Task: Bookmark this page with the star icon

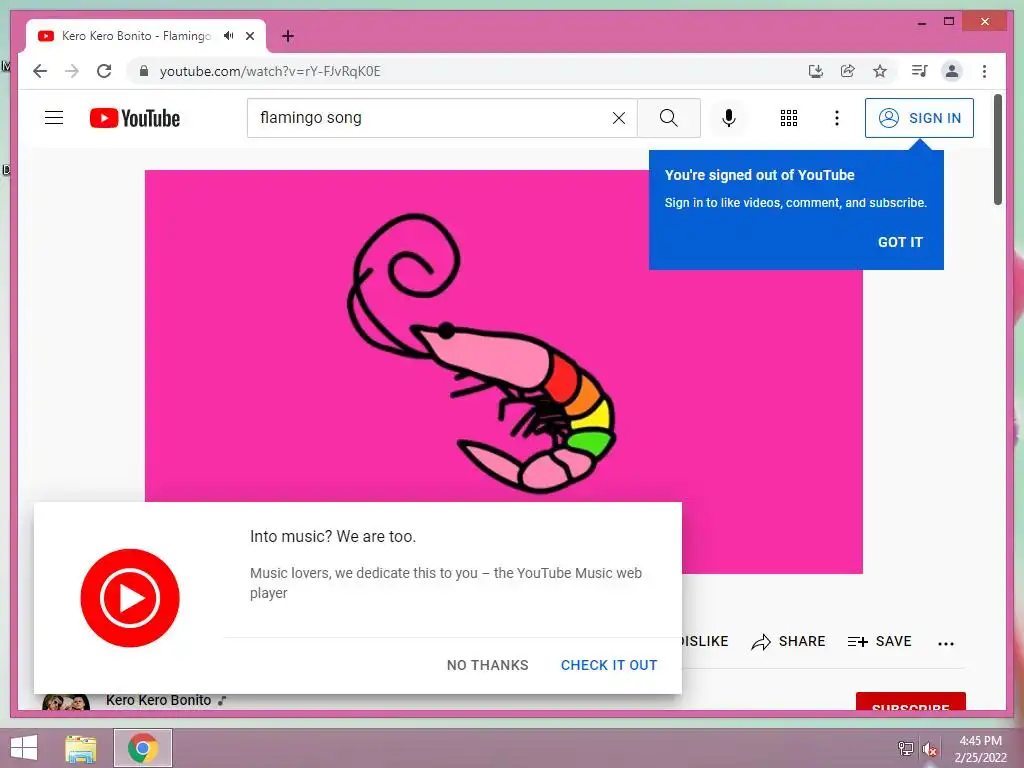Action: click(880, 71)
